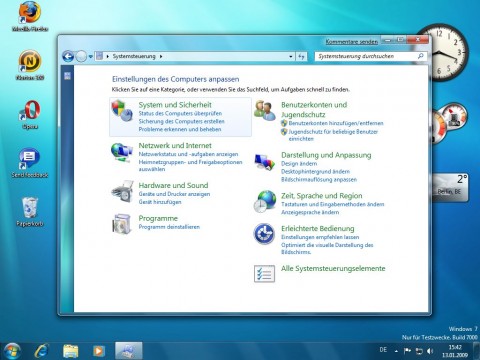Launch Internet Explorer from taskbar
Viewport: 480px width, 360px height.
coord(42,351)
